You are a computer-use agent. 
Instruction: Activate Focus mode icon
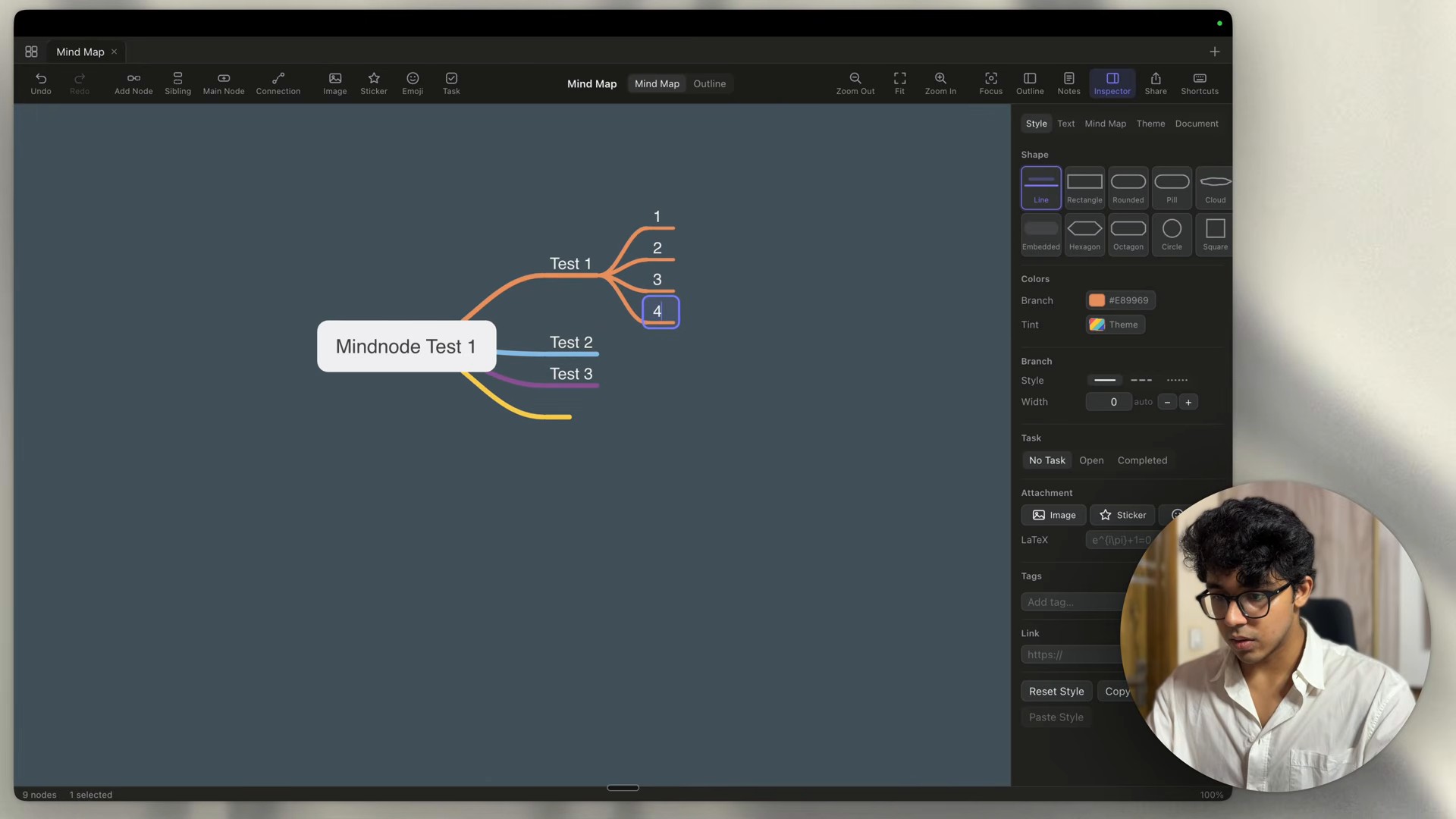point(991,83)
